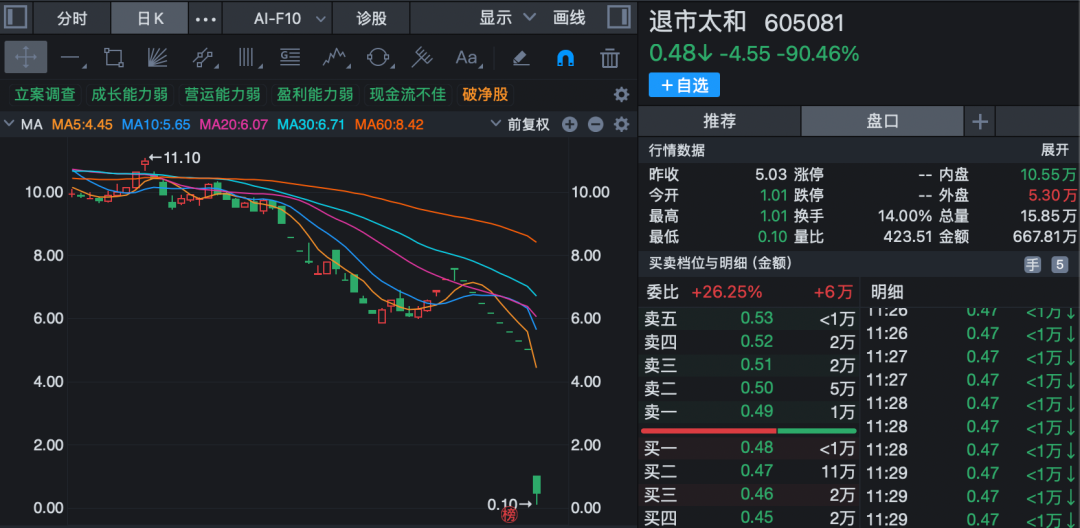This screenshot has width=1080, height=528.
Task: Toggle the left sidebar panel icon
Action: click(16, 17)
